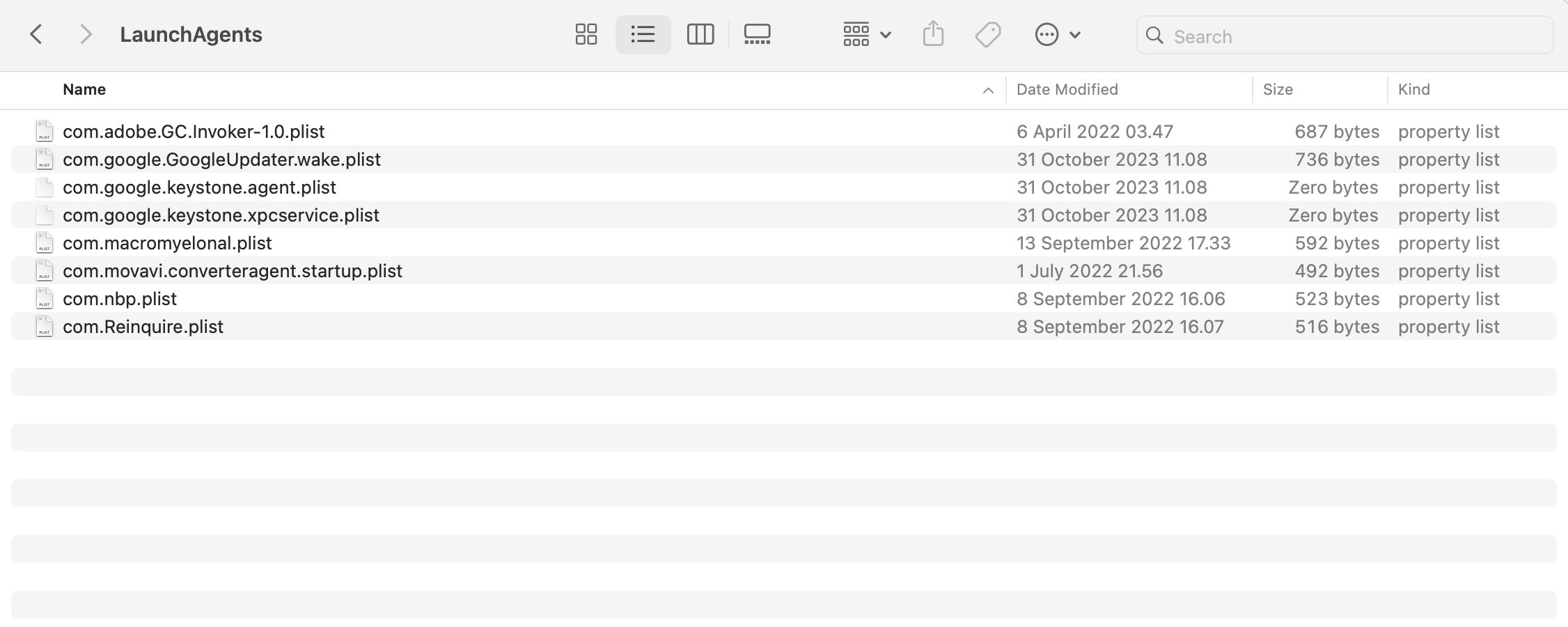Viewport: 1568px width, 627px height.
Task: Go forward with the right arrow
Action: tap(86, 34)
